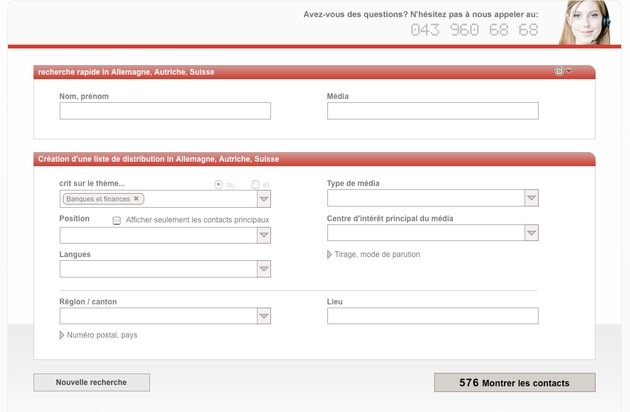Open the Type de média dropdown
Image resolution: width=630 pixels, height=412 pixels.
[x=531, y=198]
